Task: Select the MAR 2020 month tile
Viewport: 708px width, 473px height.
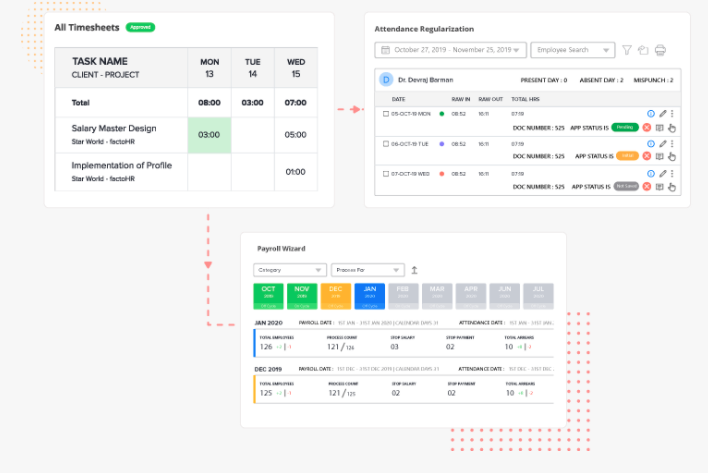Action: point(437,296)
